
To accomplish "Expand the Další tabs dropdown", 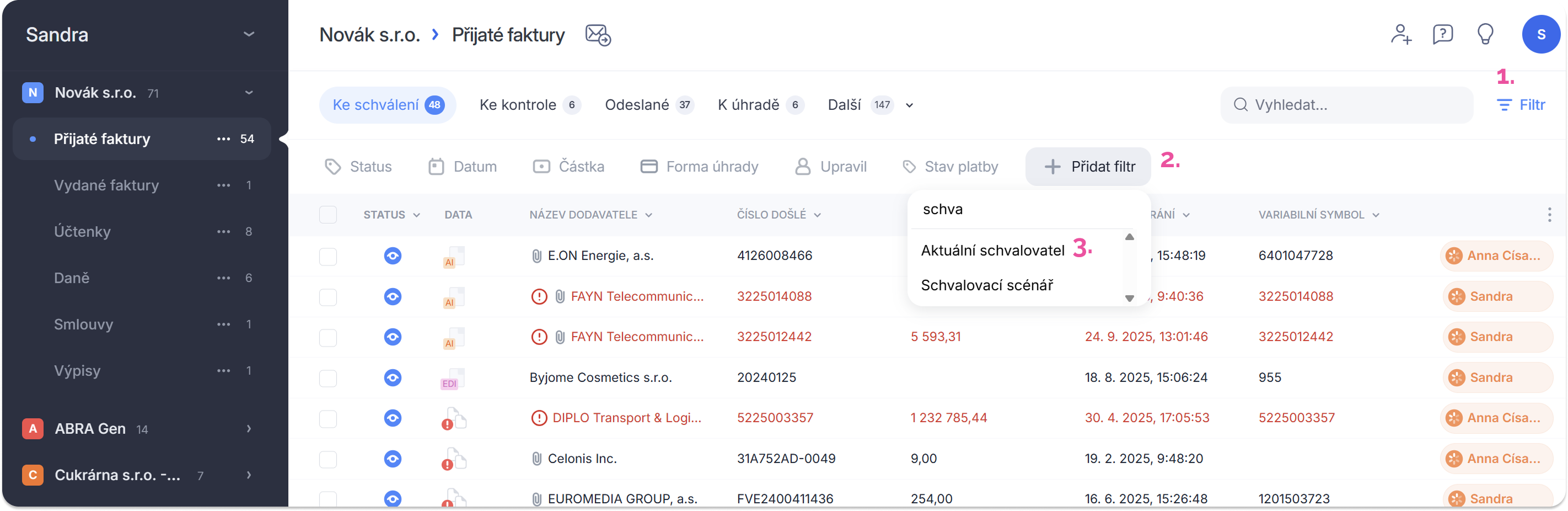I will (x=909, y=105).
